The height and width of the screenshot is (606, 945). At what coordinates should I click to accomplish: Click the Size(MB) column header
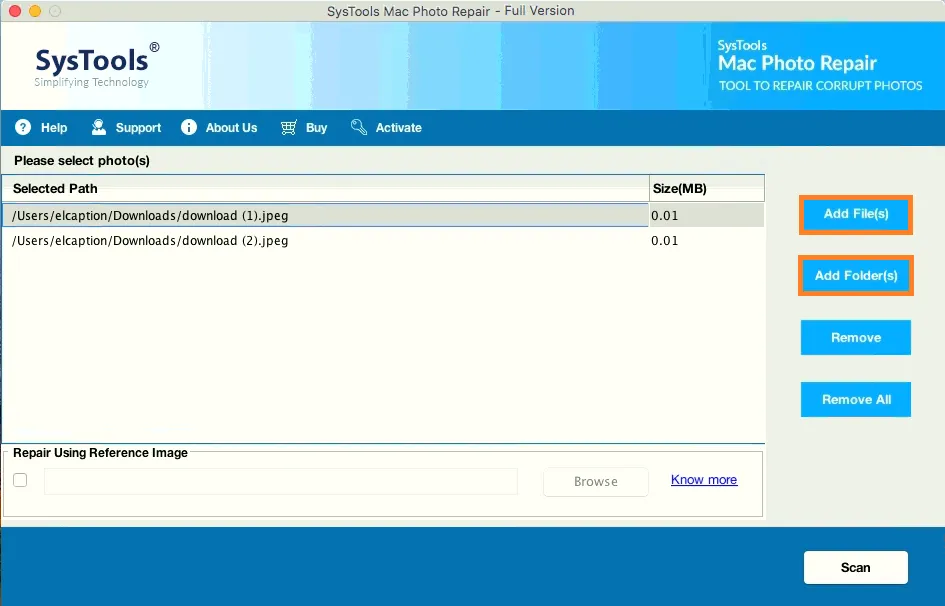(x=707, y=189)
